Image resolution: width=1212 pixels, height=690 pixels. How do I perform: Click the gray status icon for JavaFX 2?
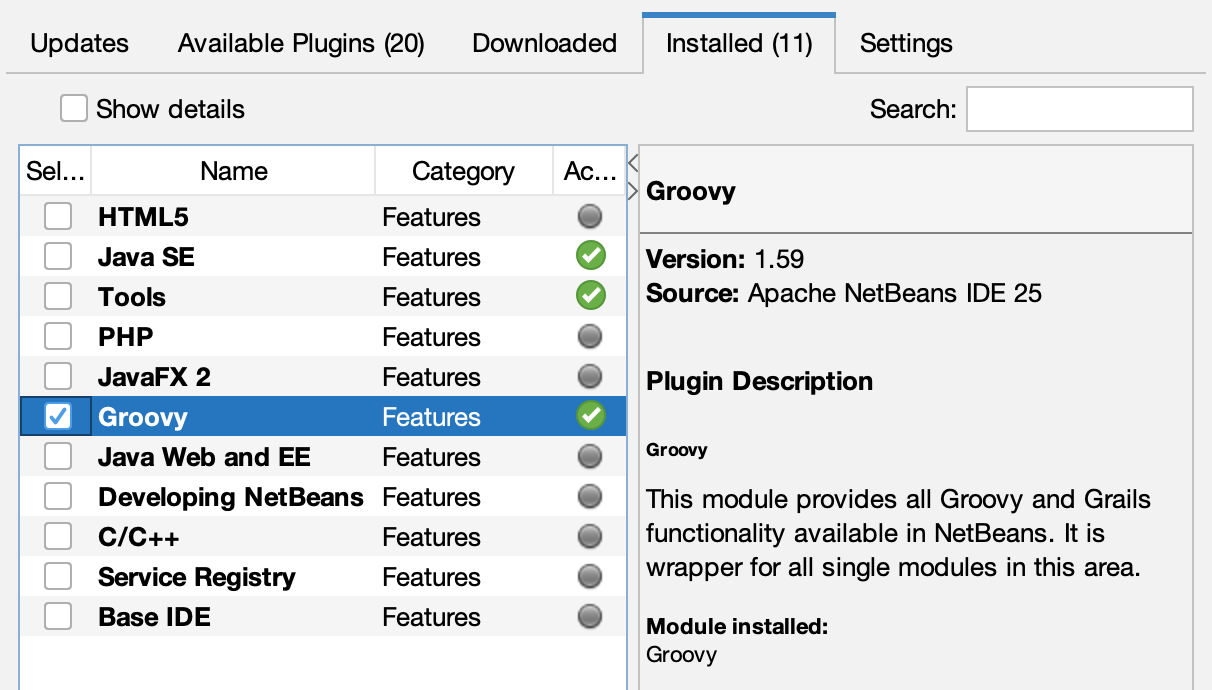coord(590,377)
